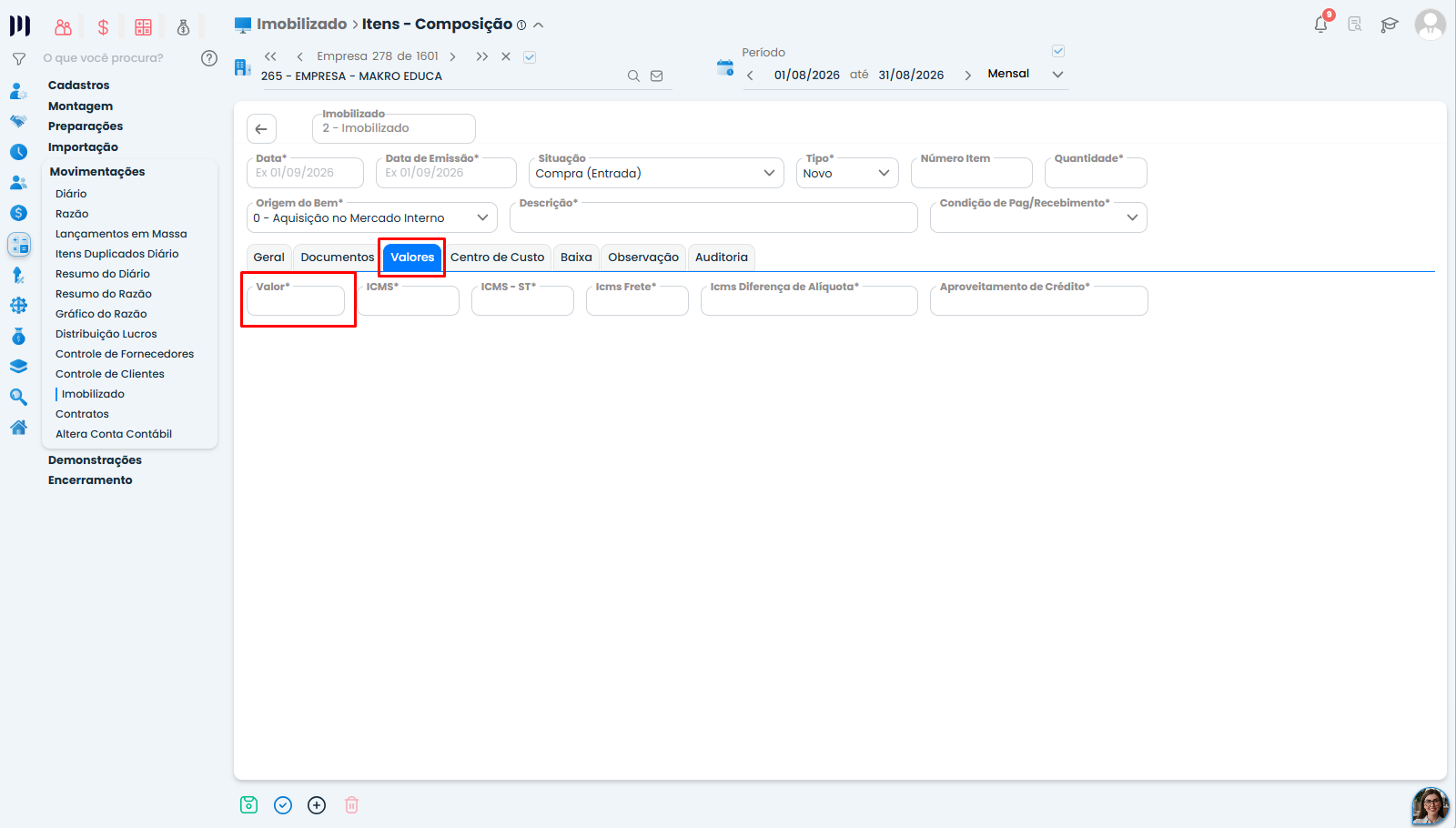
Task: Open the Mensal period dropdown
Action: tap(1025, 75)
